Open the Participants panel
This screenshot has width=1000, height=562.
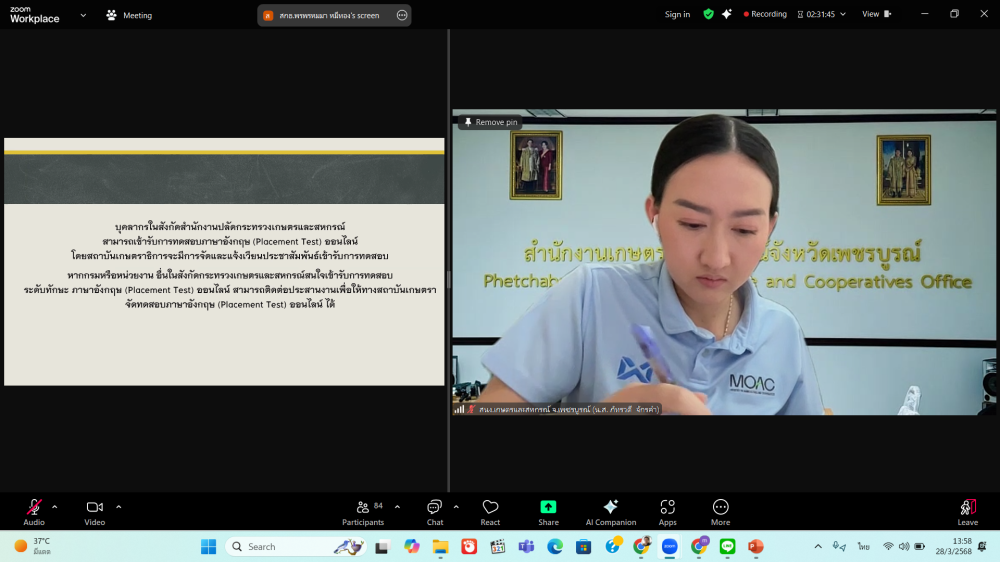pyautogui.click(x=363, y=511)
